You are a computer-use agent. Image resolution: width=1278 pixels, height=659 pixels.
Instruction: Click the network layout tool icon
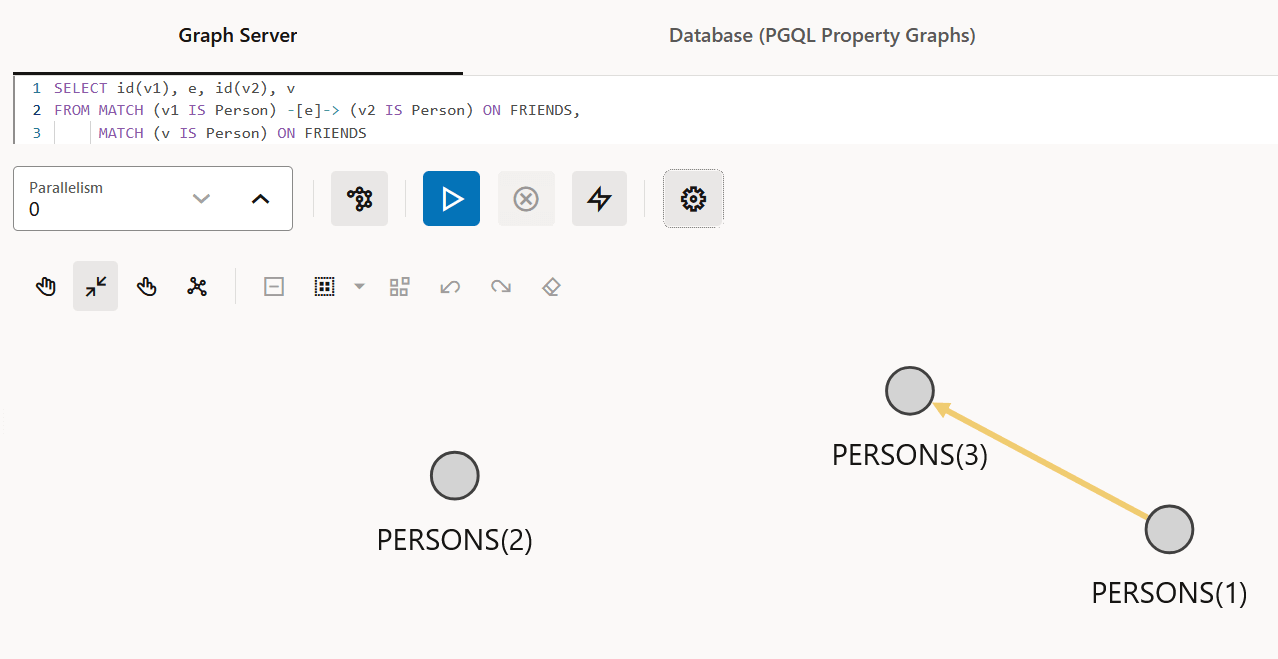tap(197, 287)
